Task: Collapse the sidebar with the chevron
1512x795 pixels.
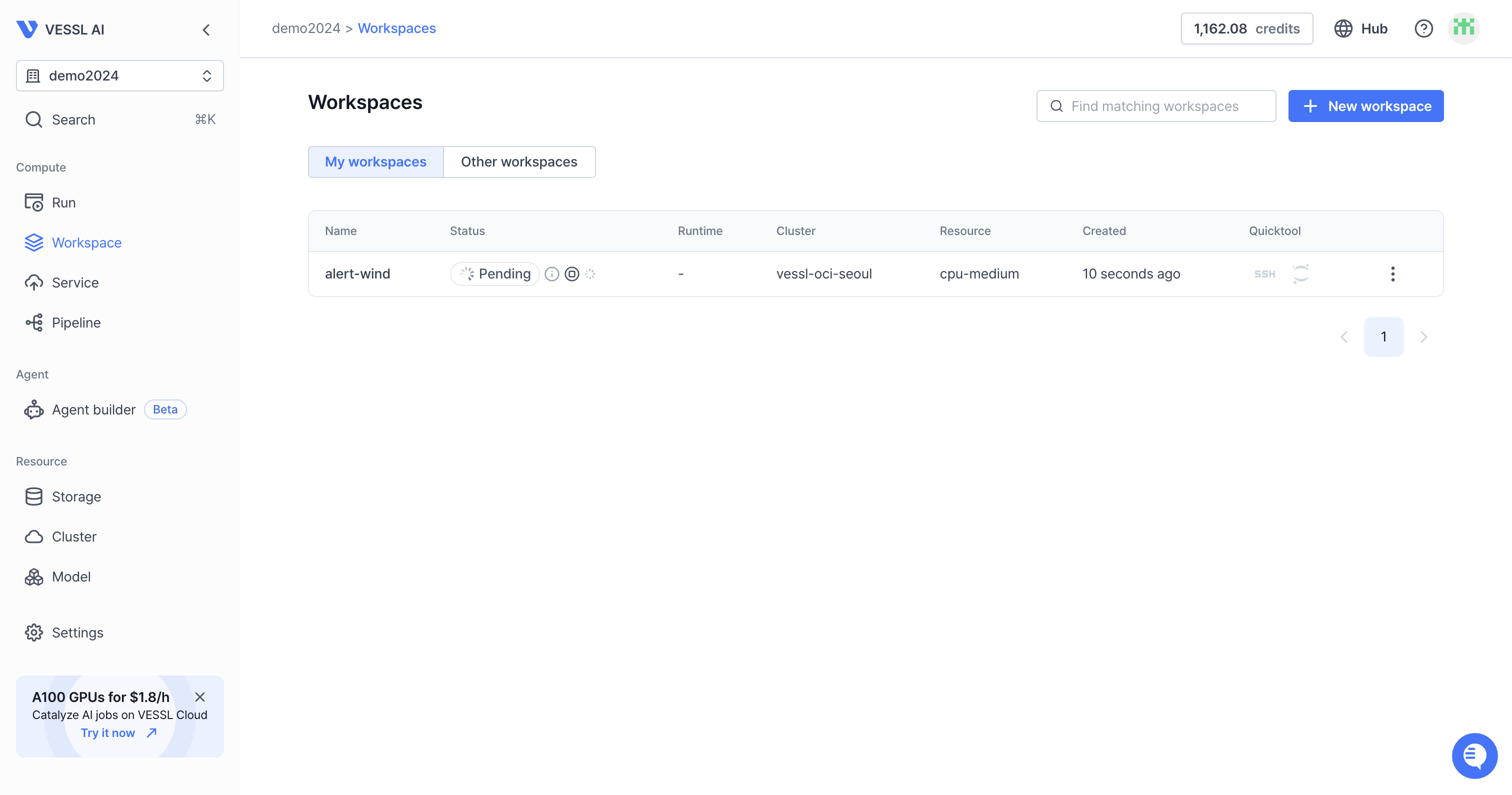Action: (x=206, y=29)
